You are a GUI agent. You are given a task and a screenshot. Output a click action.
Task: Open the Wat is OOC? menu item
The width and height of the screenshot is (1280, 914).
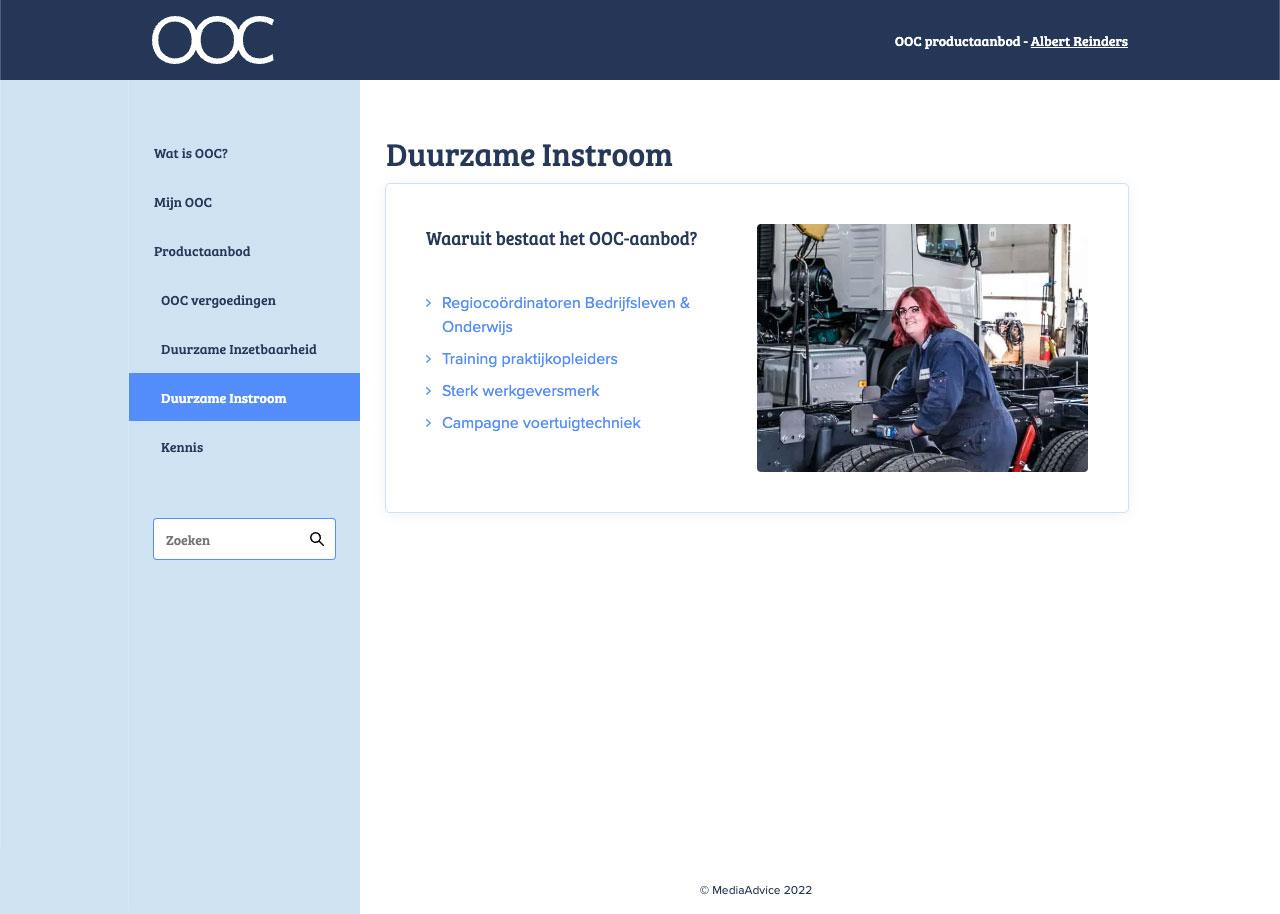191,153
